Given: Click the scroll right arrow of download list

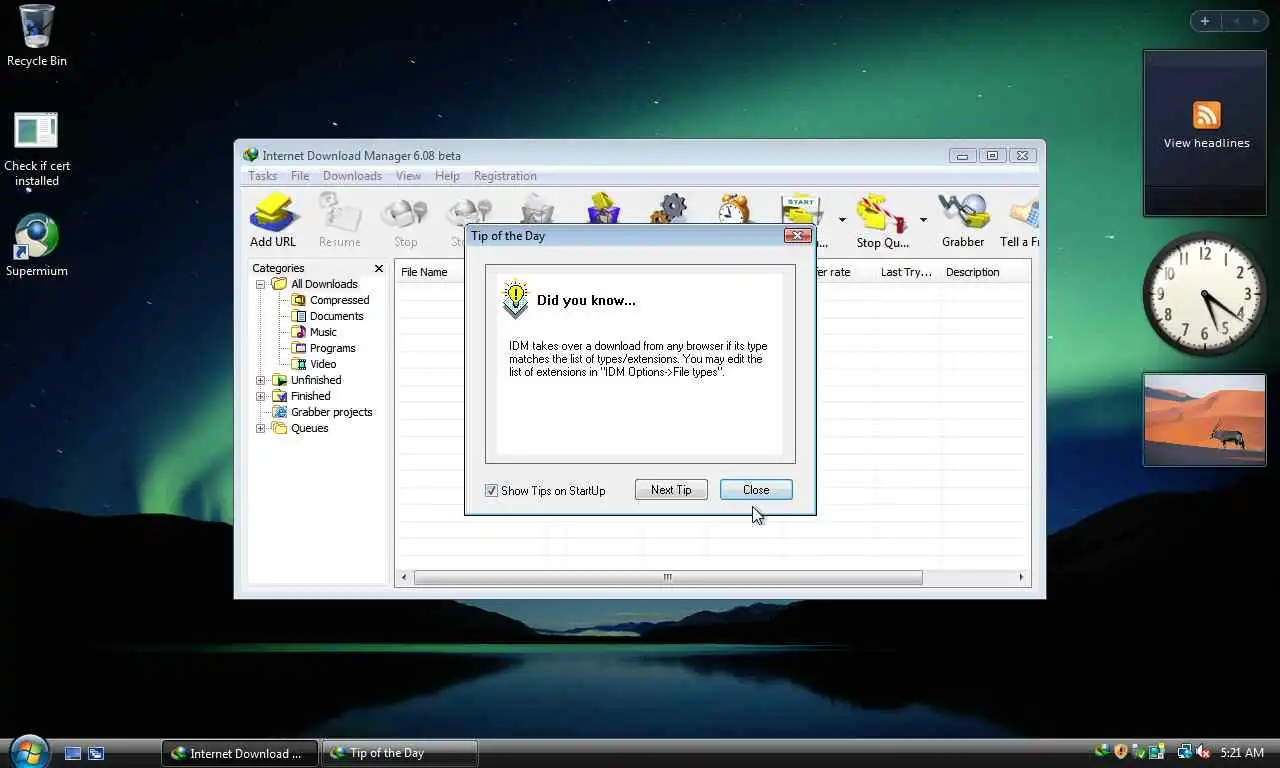Looking at the screenshot, I should [1021, 577].
